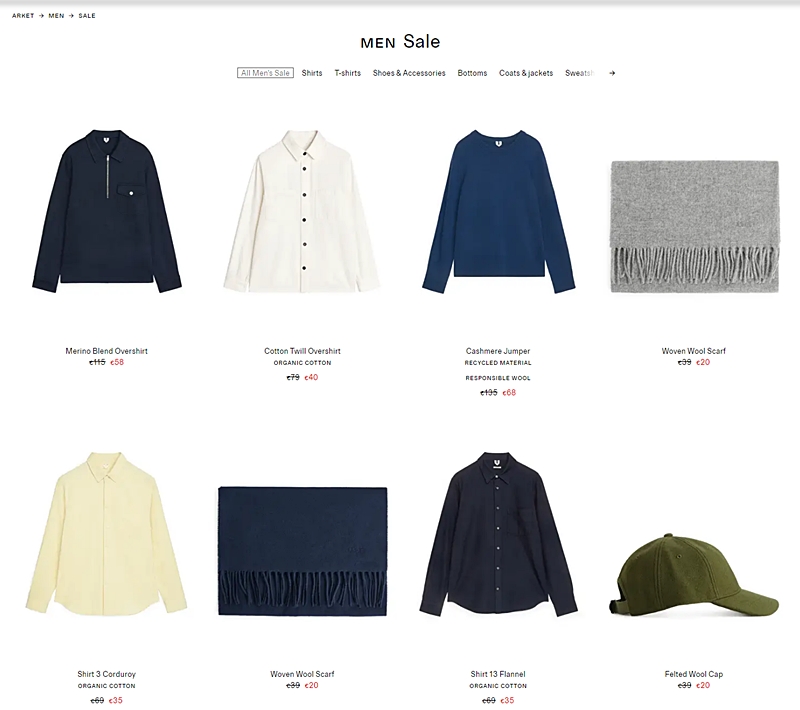Switch to the Shirts category
This screenshot has width=800, height=710.
pos(312,73)
